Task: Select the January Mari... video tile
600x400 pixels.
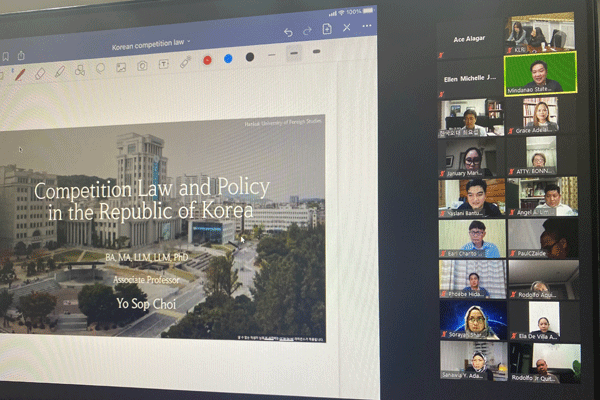Action: (x=472, y=158)
